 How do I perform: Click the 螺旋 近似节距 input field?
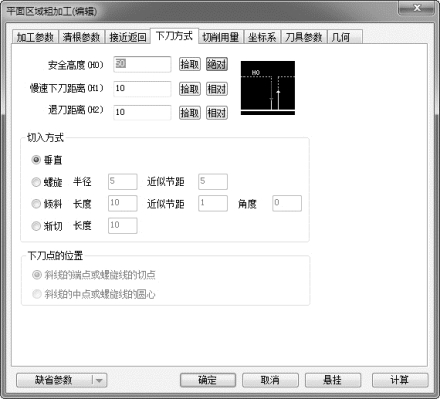click(x=213, y=182)
